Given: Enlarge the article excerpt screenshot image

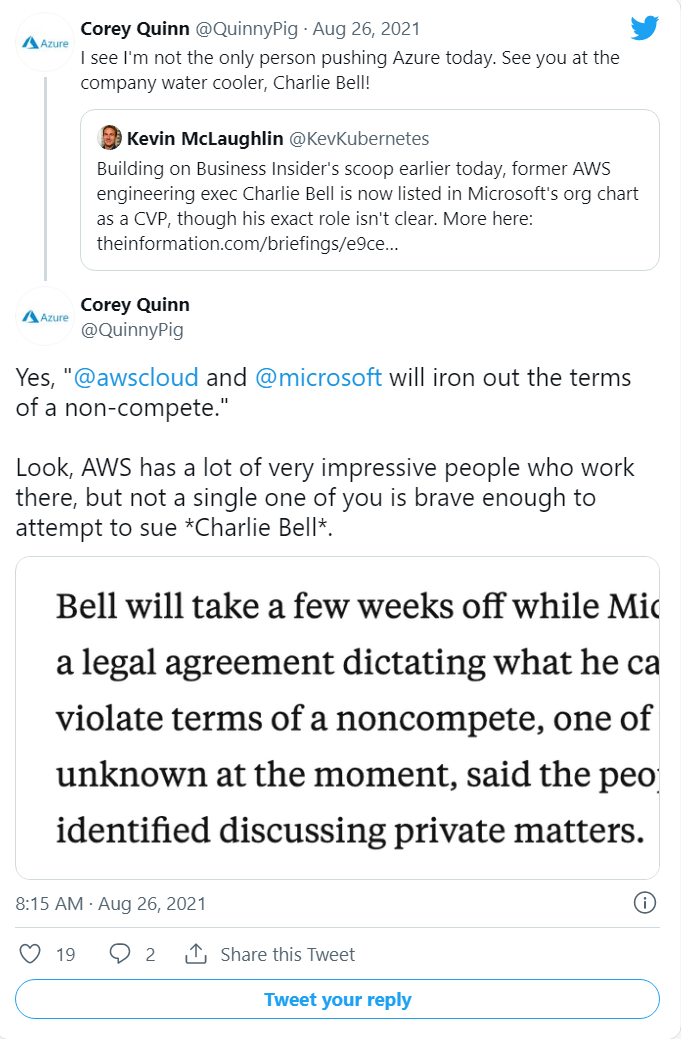Looking at the screenshot, I should pyautogui.click(x=337, y=717).
